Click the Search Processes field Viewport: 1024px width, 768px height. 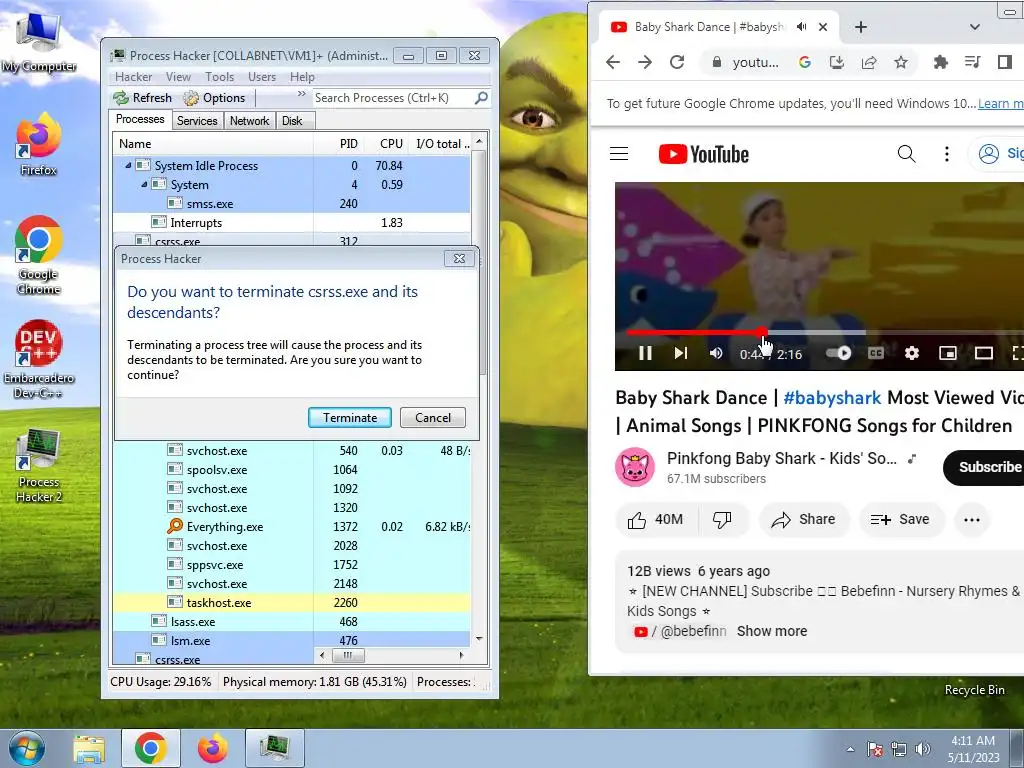click(x=392, y=98)
